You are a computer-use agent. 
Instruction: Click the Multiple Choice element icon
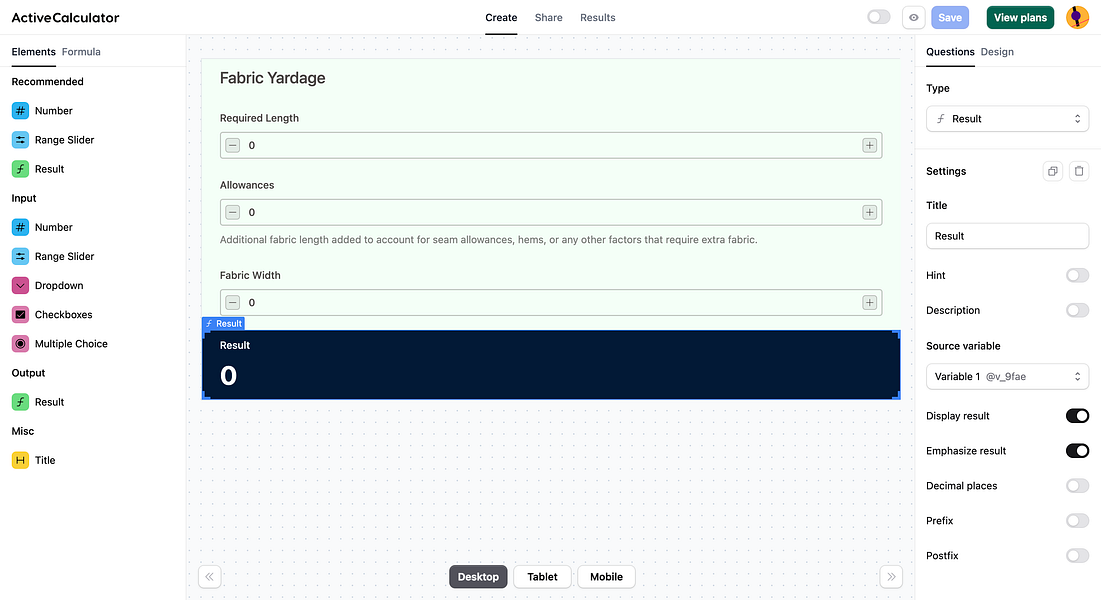pyautogui.click(x=20, y=343)
